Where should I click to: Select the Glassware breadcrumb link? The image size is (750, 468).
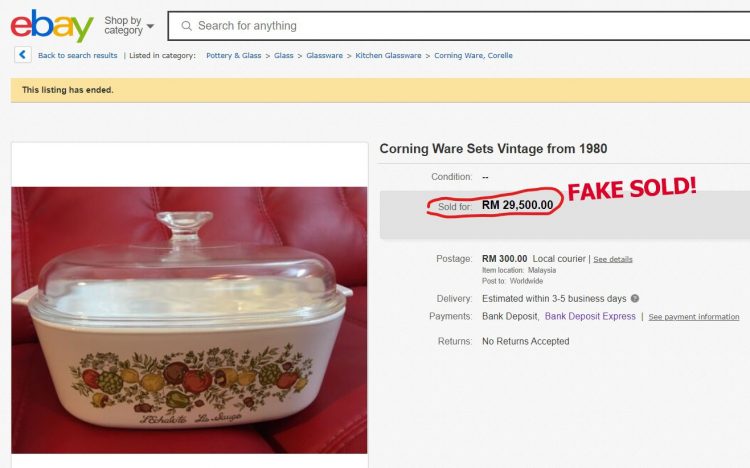325,56
